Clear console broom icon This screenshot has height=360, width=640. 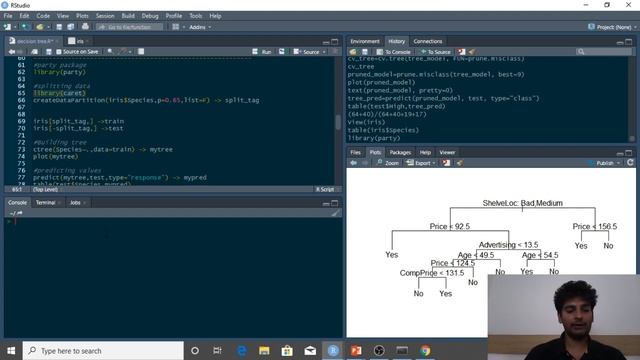(336, 213)
